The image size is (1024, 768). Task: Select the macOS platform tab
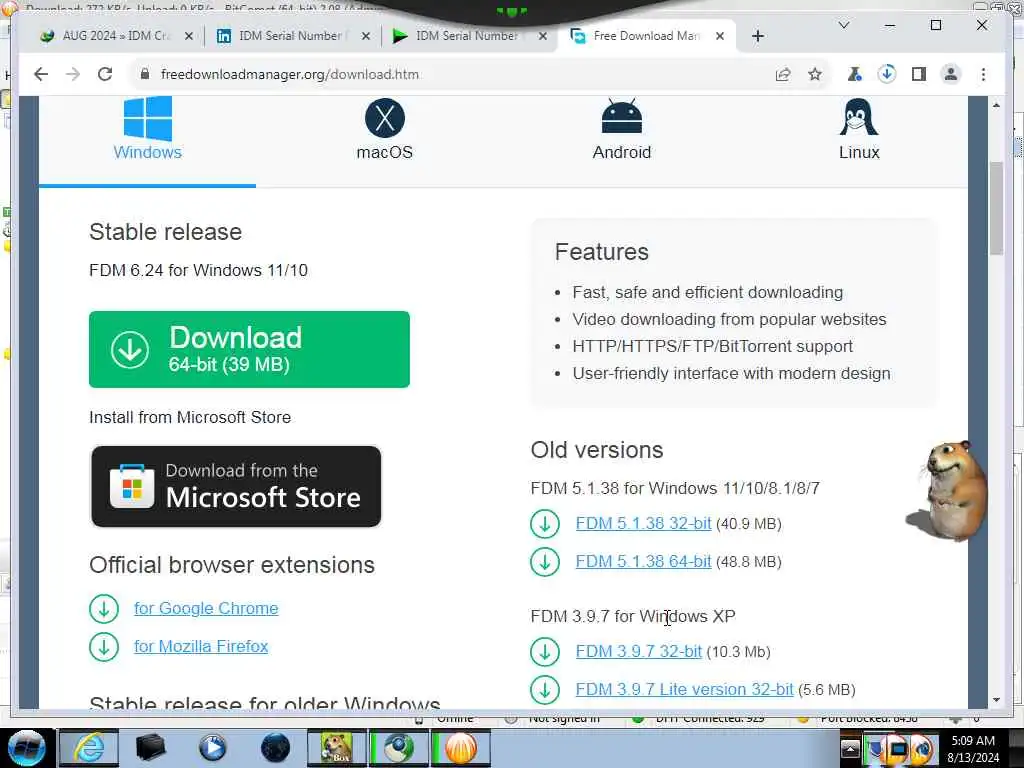click(x=385, y=129)
